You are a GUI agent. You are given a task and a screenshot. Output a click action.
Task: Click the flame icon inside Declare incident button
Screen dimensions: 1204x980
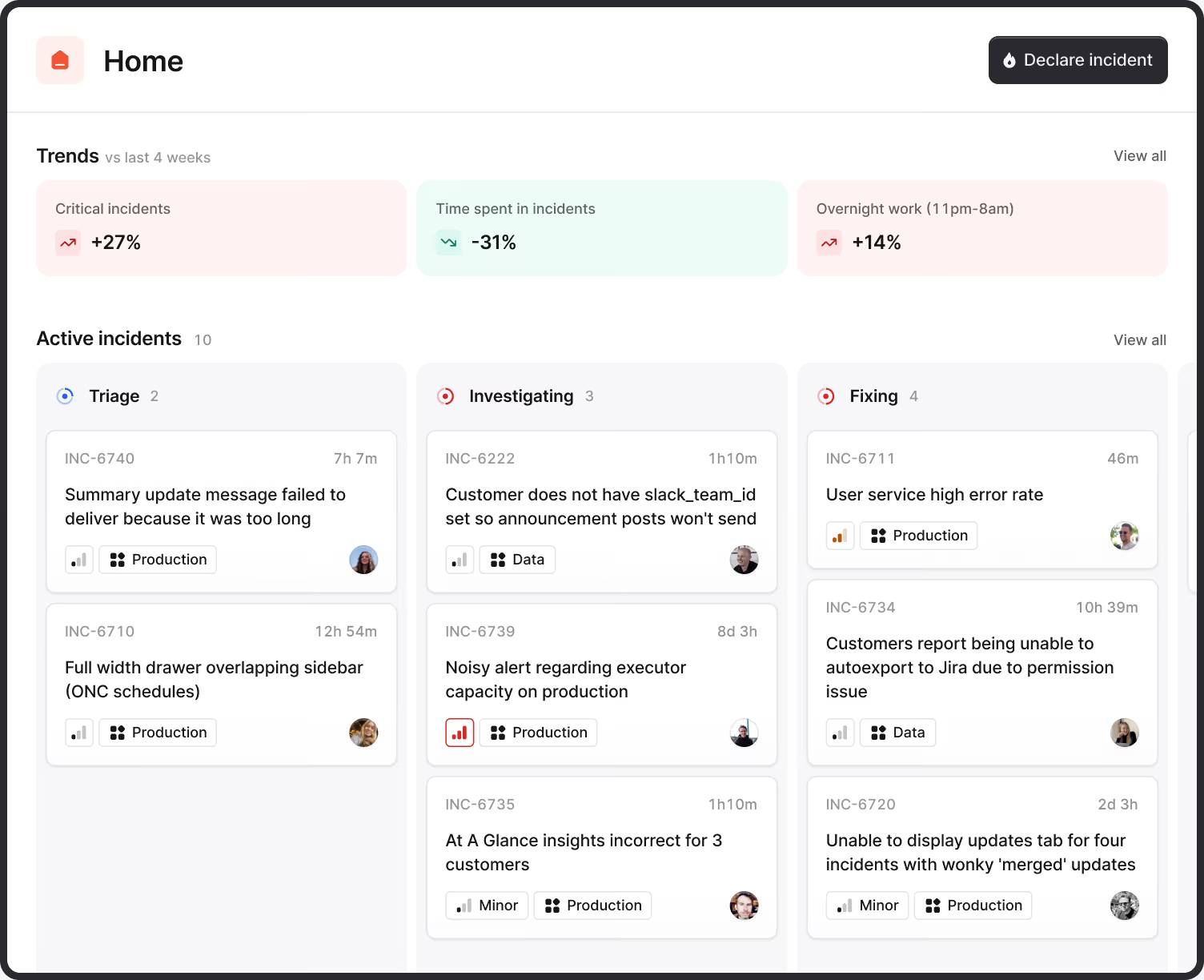1009,59
